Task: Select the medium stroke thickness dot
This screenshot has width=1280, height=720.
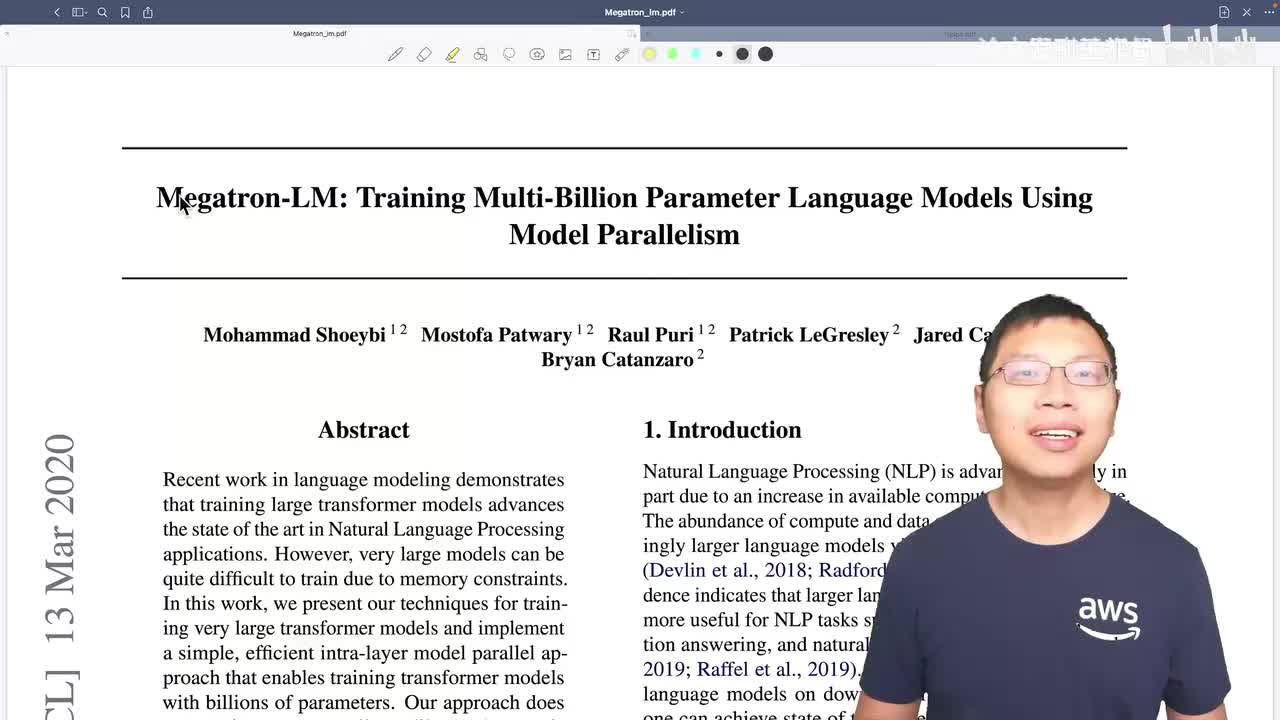Action: point(742,54)
